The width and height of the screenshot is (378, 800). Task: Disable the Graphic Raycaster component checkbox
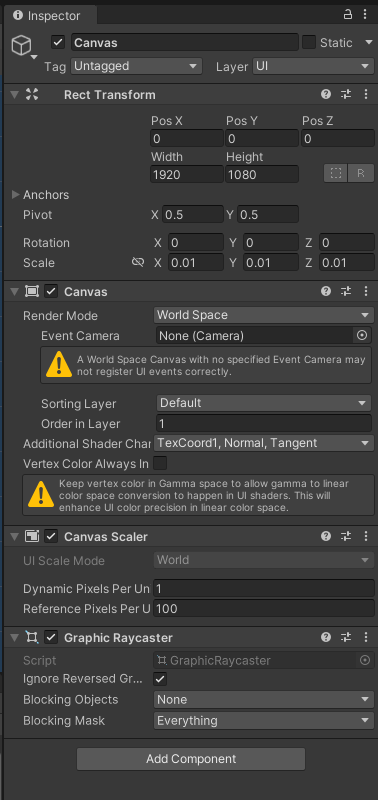[x=51, y=637]
